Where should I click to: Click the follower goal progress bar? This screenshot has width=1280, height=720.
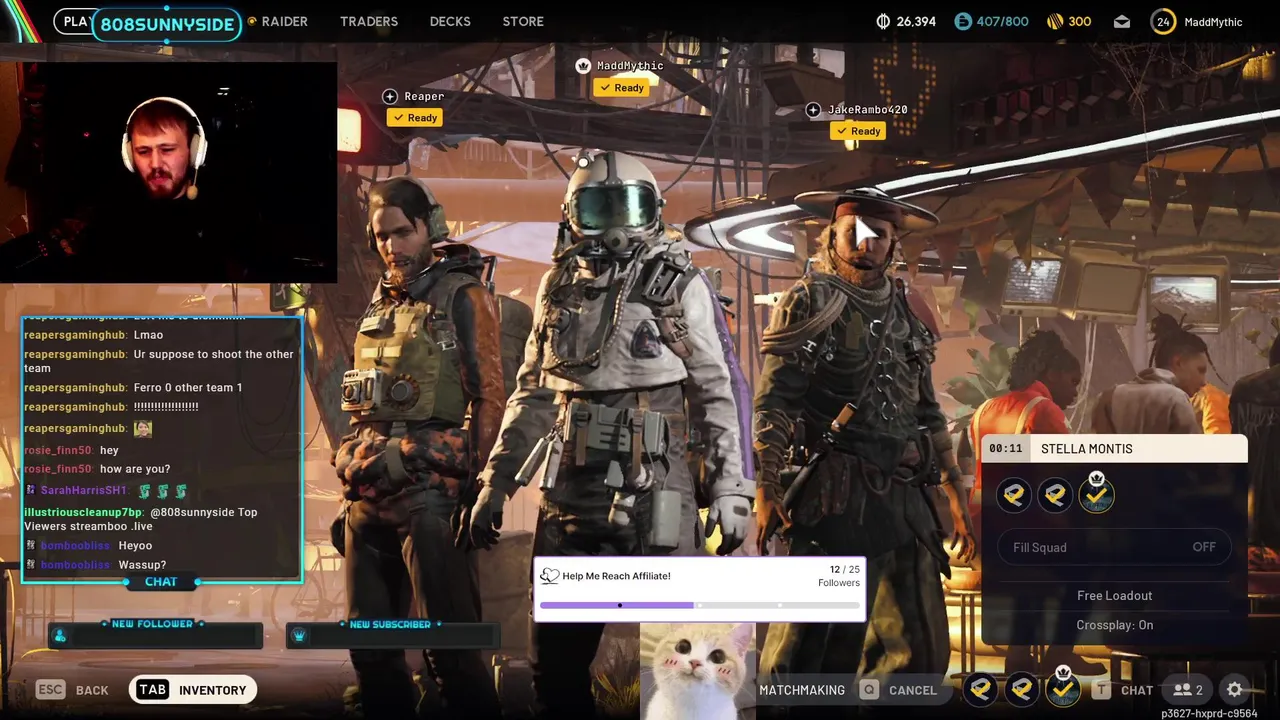pos(699,605)
